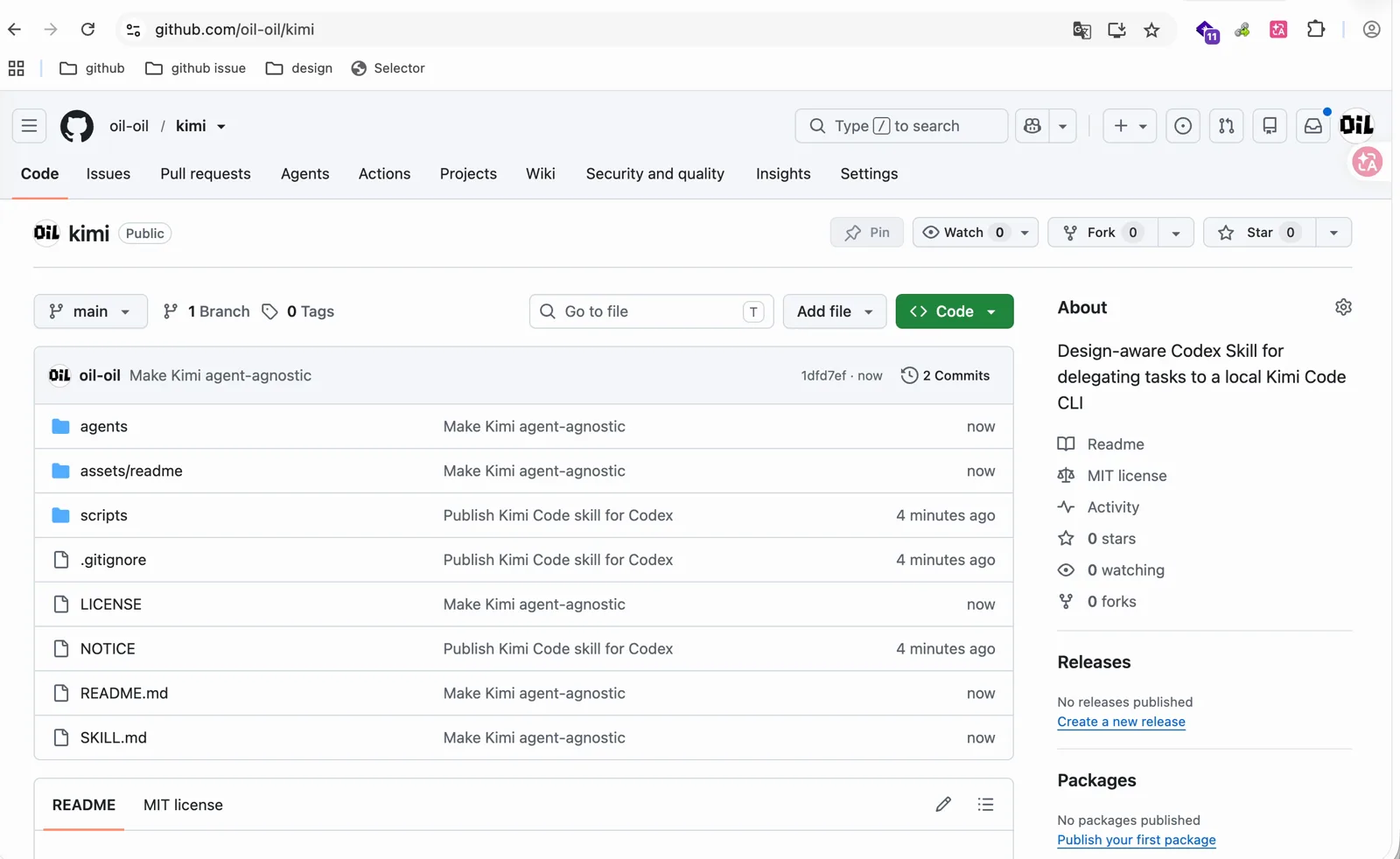Open the 0 Tags link
This screenshot has height=859, width=1400.
[x=298, y=311]
